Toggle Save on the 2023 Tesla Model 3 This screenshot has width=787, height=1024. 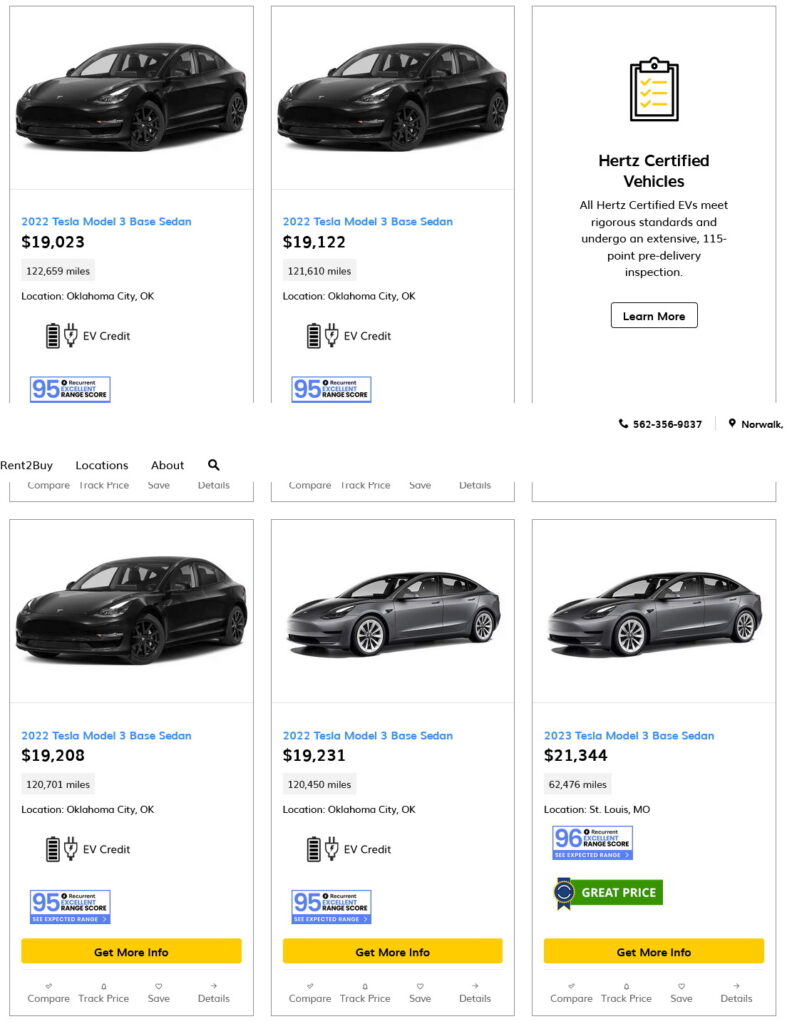click(x=681, y=985)
